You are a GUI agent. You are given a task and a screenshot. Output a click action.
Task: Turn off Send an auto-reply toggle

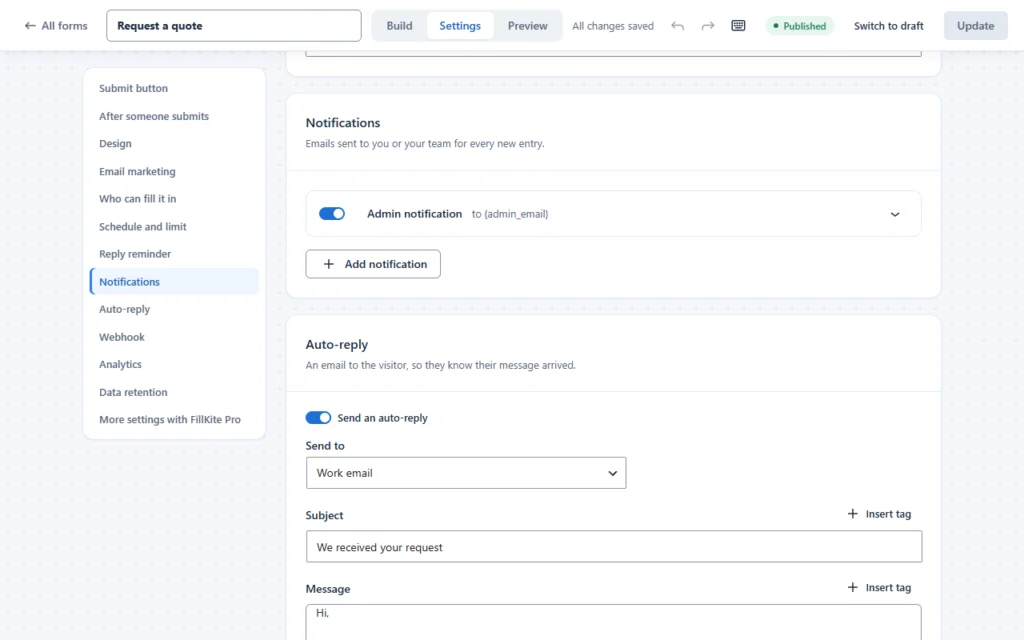point(318,418)
